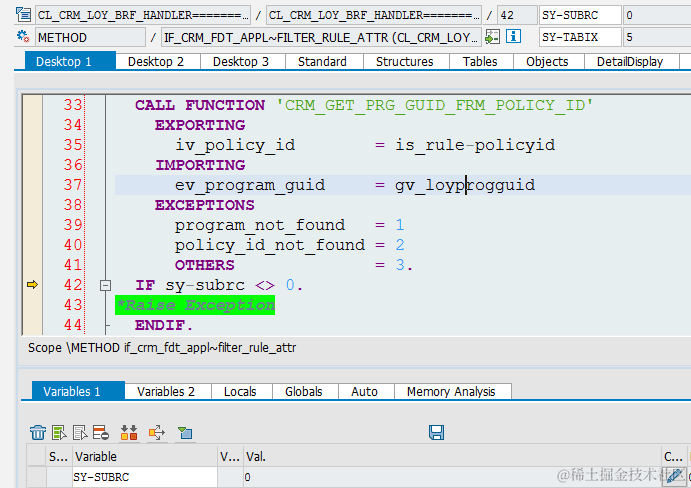This screenshot has height=488, width=691.
Task: Click the Variable column header
Action: 145,456
